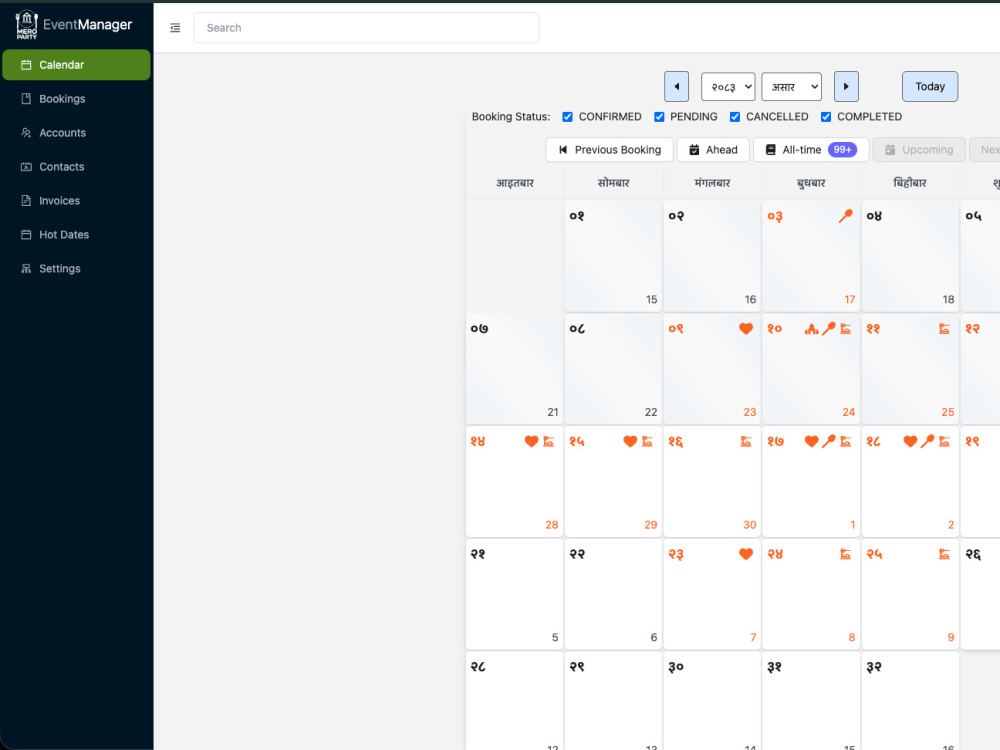Go to previous month with left arrow

pyautogui.click(x=676, y=86)
